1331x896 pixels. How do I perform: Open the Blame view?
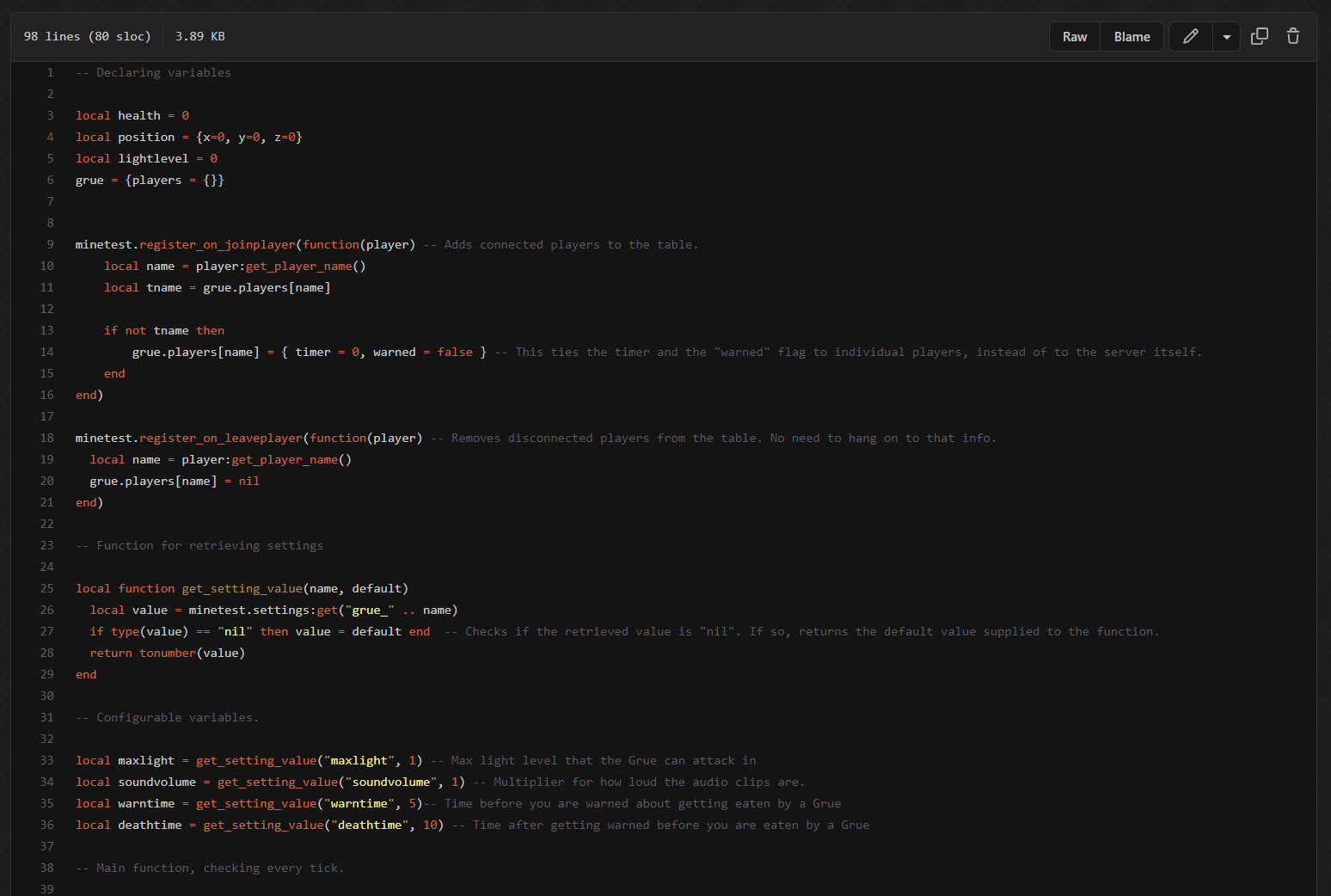(1132, 37)
